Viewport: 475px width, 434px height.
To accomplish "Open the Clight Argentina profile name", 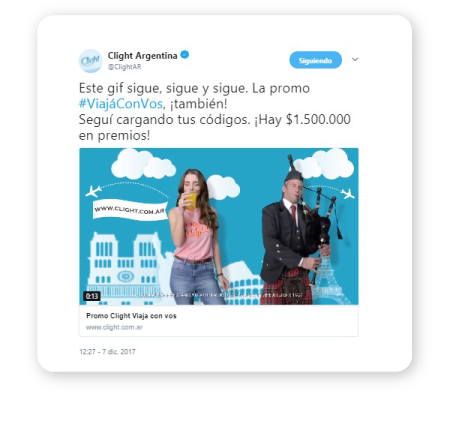I will pos(142,55).
